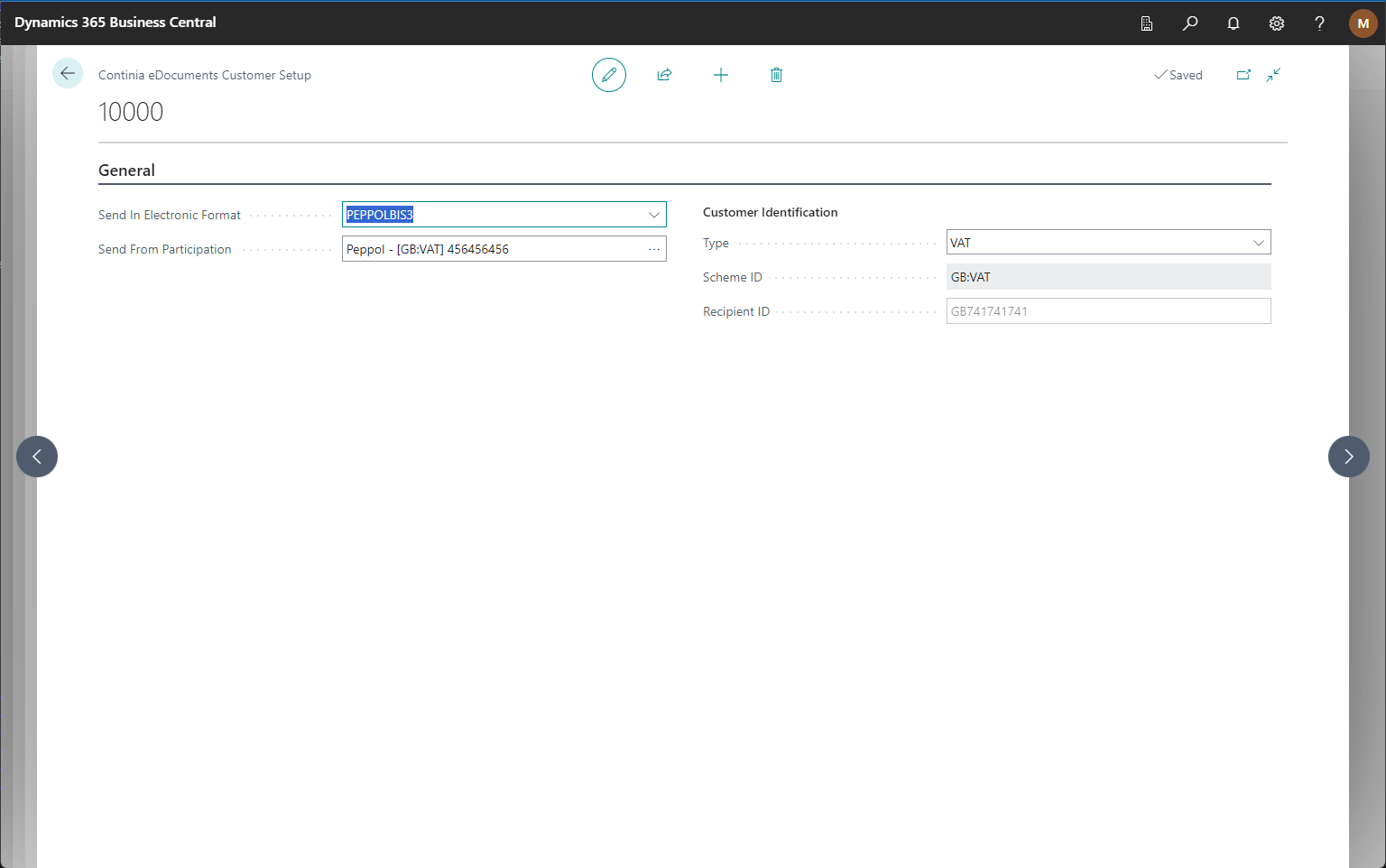Collapse page with shrink arrows icon

[x=1273, y=75]
